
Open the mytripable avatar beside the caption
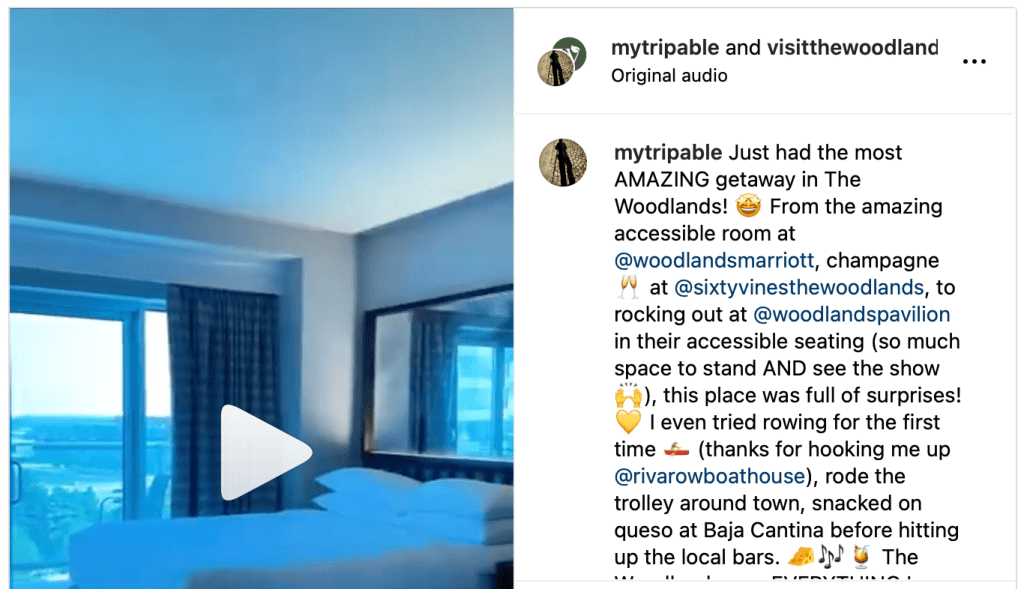(x=562, y=163)
